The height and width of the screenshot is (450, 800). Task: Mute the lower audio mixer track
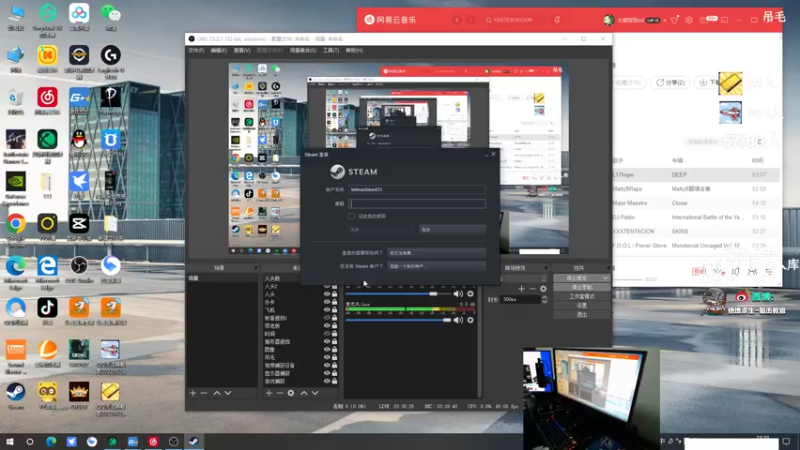458,320
